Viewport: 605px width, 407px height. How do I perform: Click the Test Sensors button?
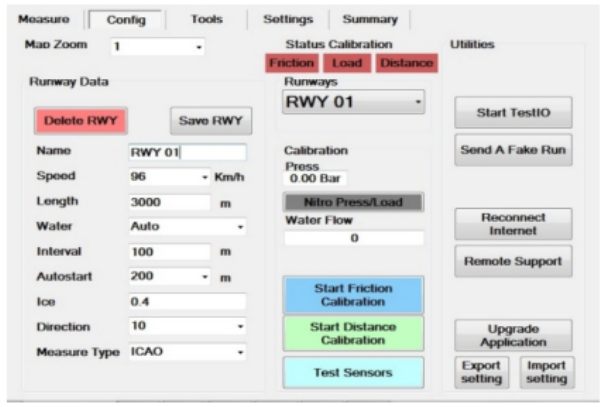coord(353,373)
